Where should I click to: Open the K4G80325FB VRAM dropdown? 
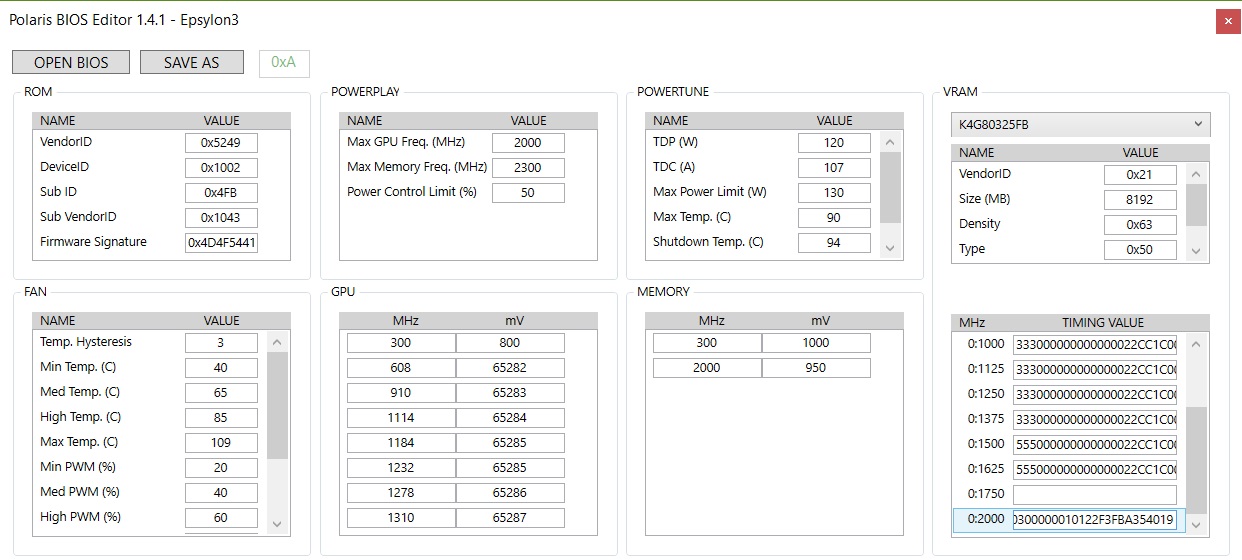(1080, 125)
